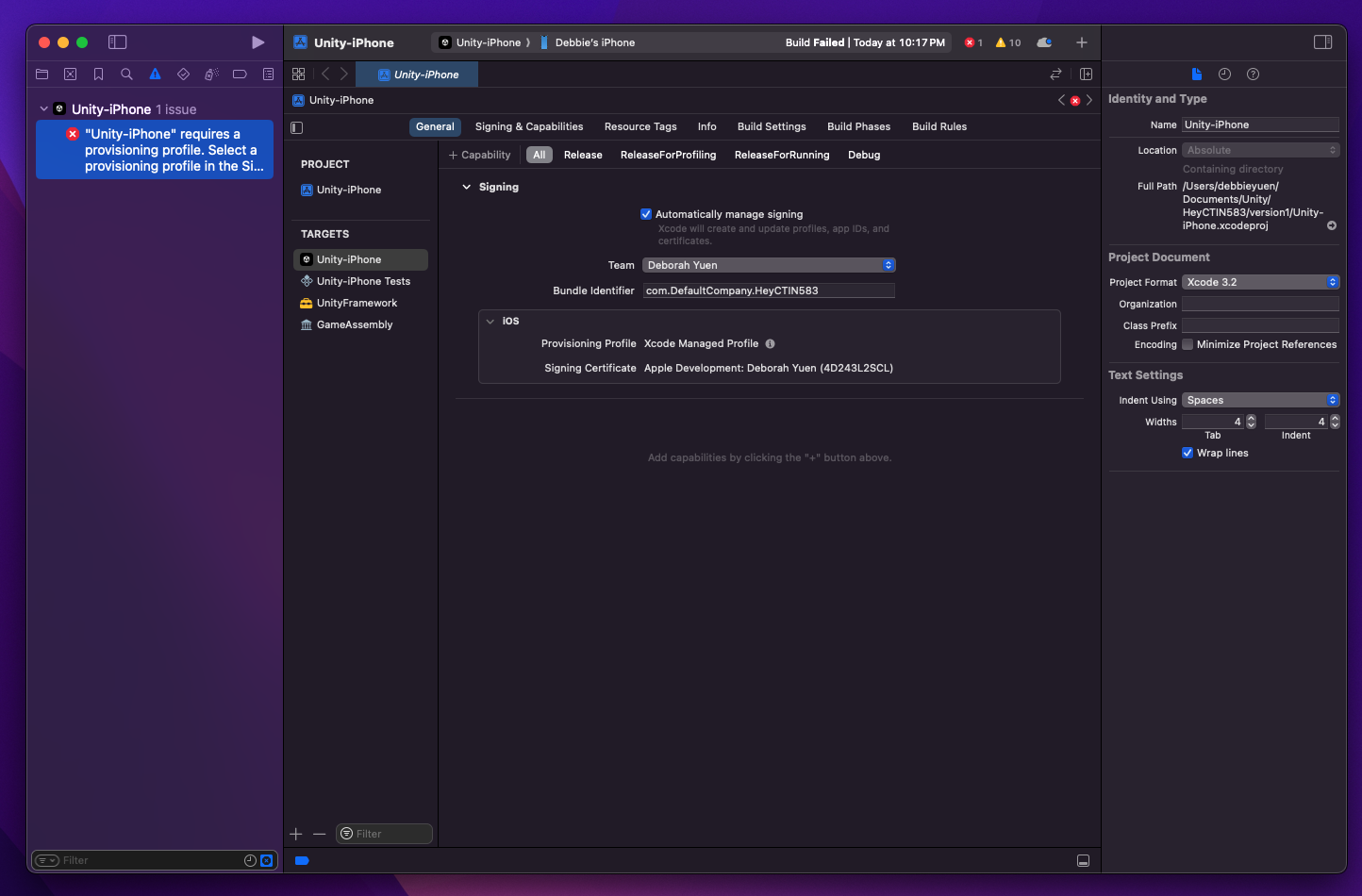Open related items grid icon
The width and height of the screenshot is (1362, 896).
coord(298,74)
